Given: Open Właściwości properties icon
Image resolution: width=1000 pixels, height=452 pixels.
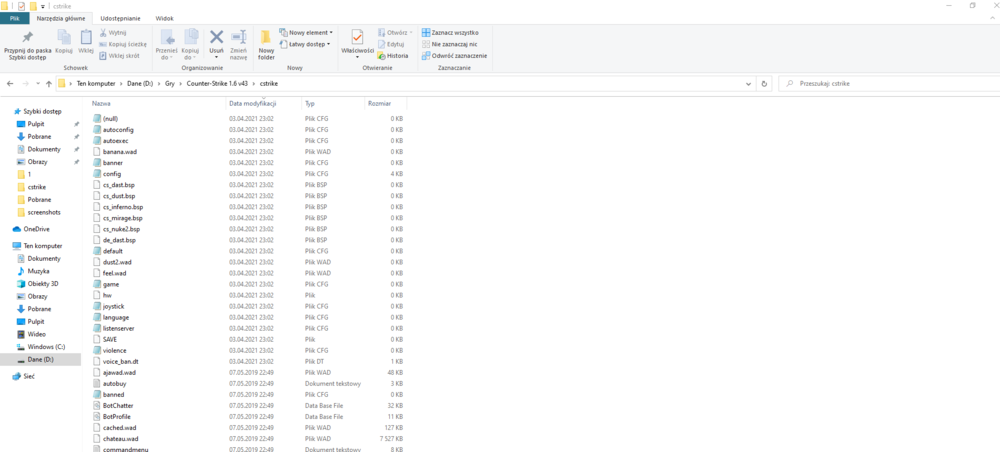Looking at the screenshot, I should (x=357, y=38).
